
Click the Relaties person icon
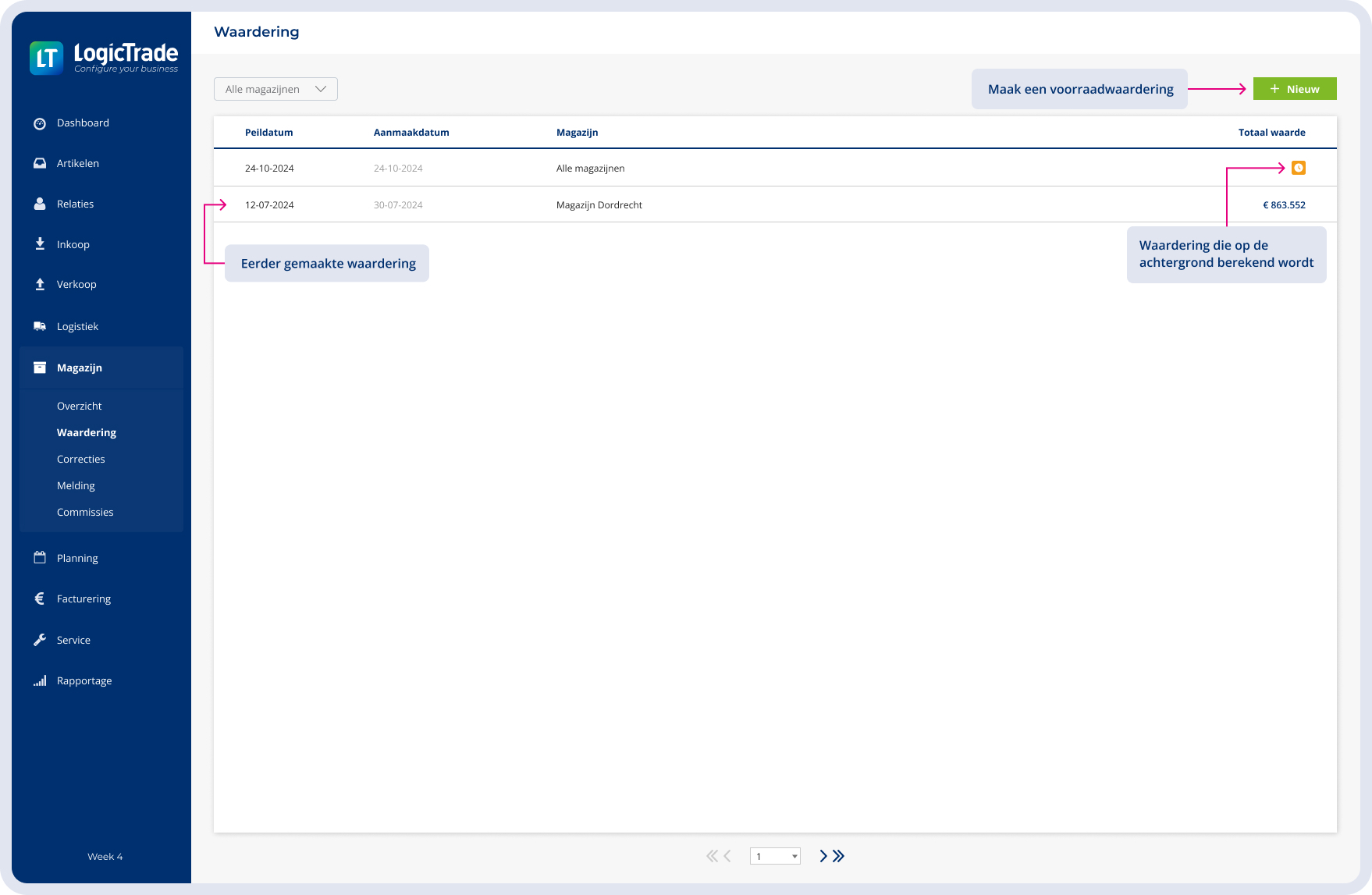40,204
